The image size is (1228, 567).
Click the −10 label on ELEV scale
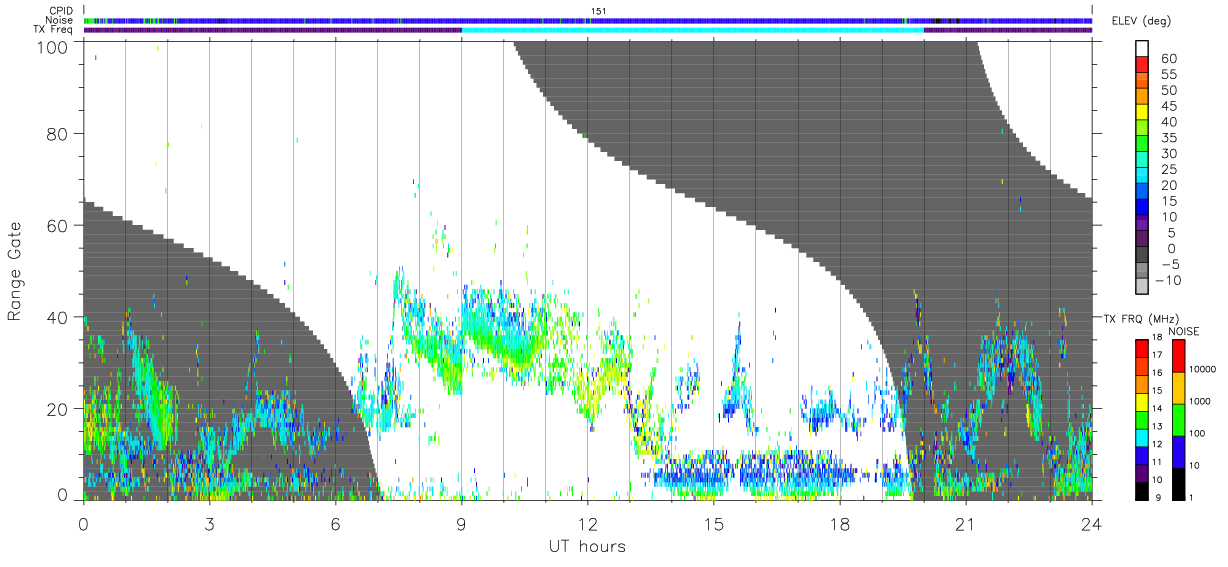pyautogui.click(x=1167, y=281)
